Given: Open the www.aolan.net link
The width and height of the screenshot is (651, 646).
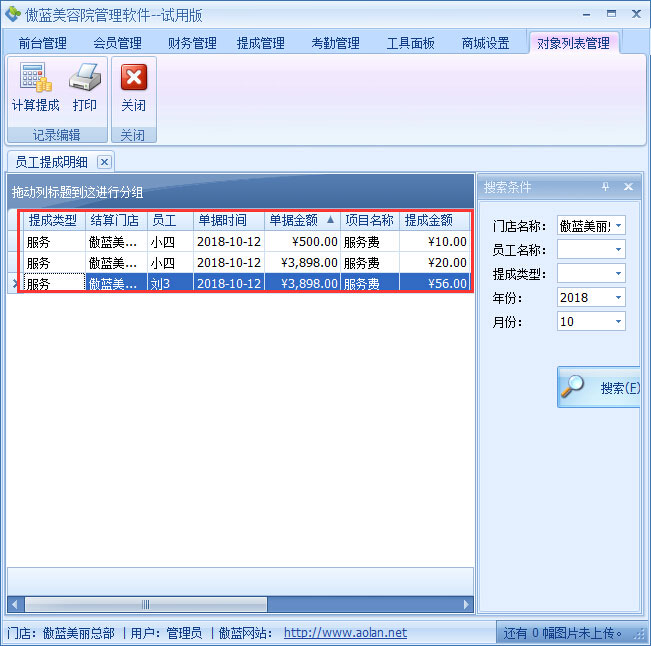Looking at the screenshot, I should [345, 633].
